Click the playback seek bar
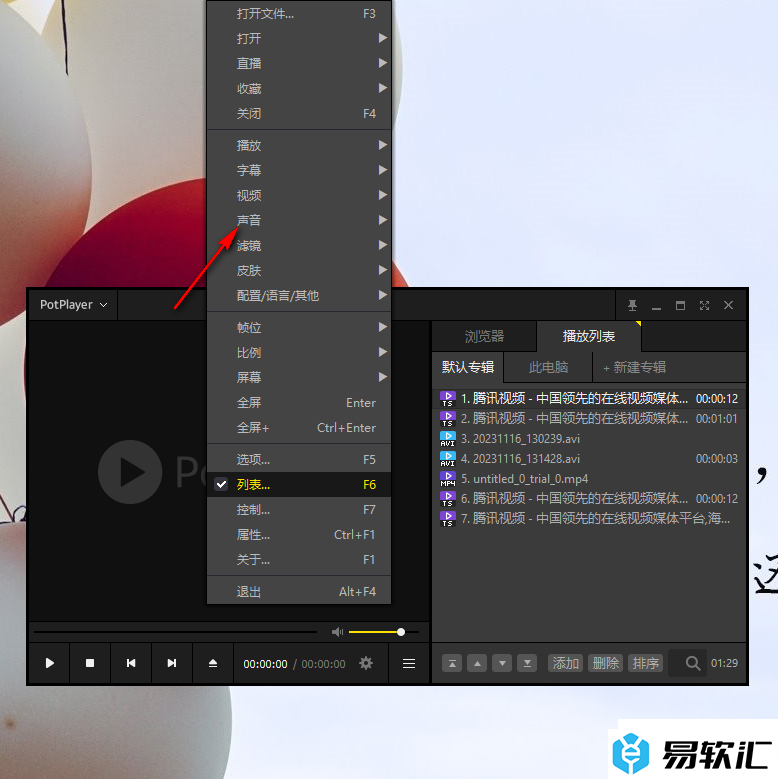This screenshot has width=778, height=779. [175, 632]
